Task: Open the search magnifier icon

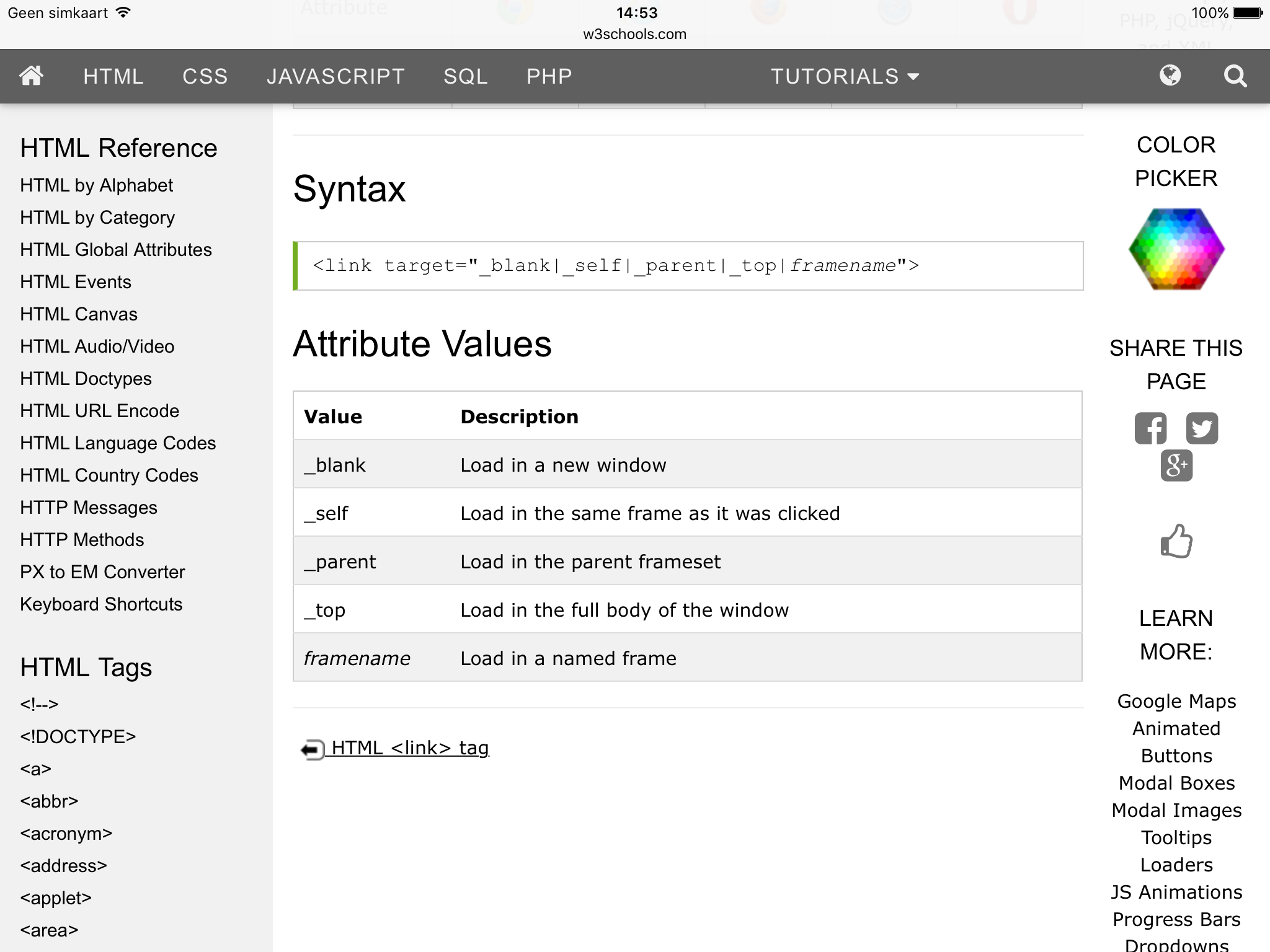Action: point(1235,76)
